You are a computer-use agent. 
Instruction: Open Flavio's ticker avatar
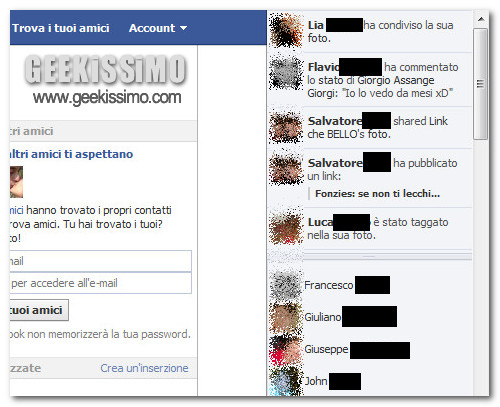pos(286,73)
